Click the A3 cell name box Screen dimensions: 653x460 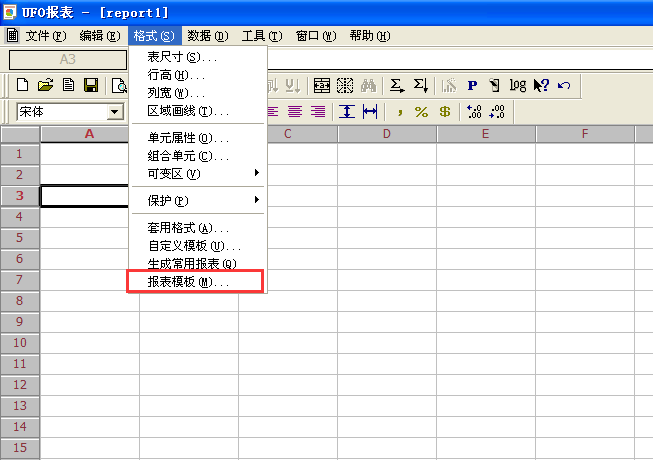pos(68,60)
